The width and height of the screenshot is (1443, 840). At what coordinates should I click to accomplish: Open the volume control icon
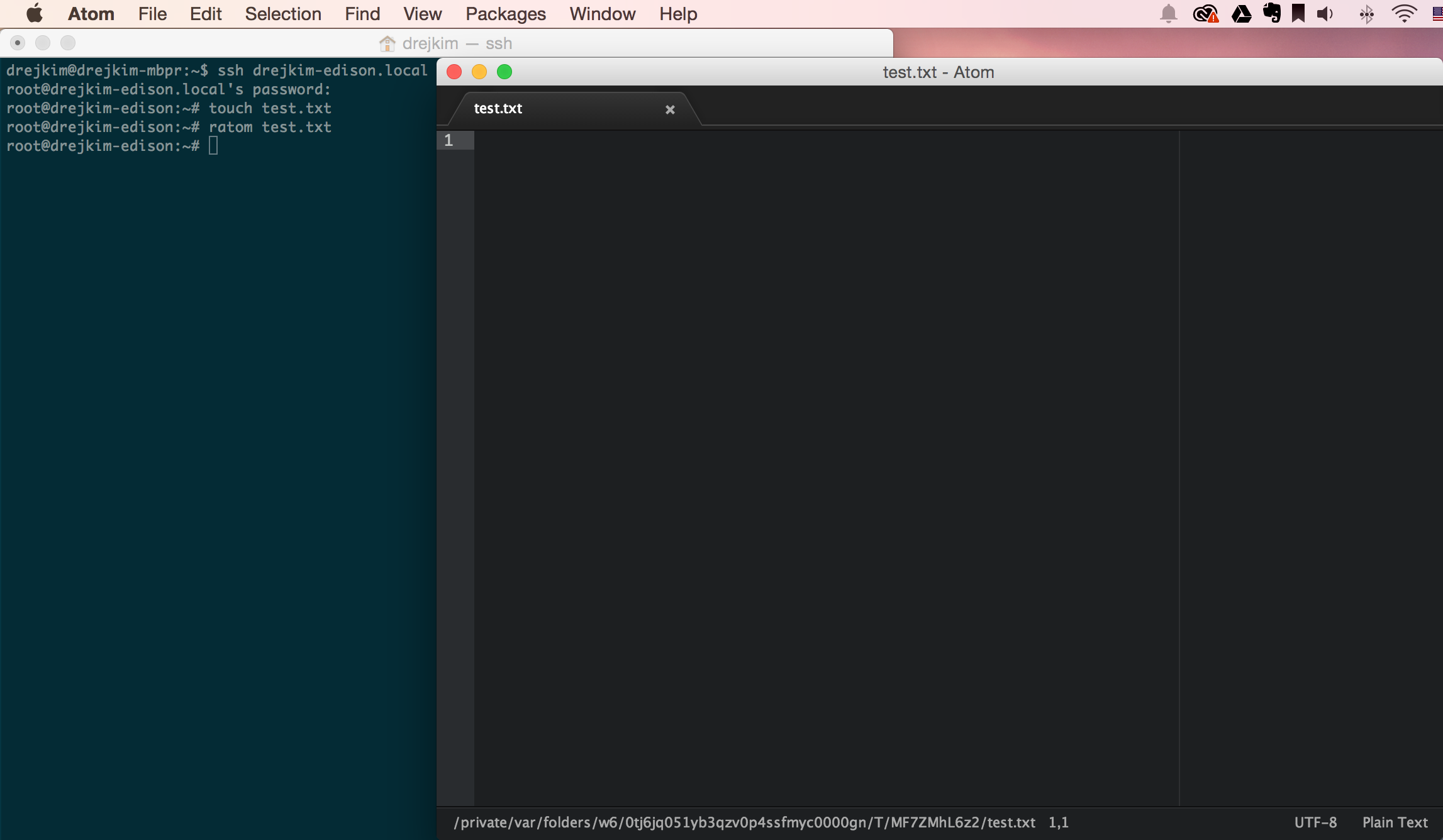(x=1325, y=14)
